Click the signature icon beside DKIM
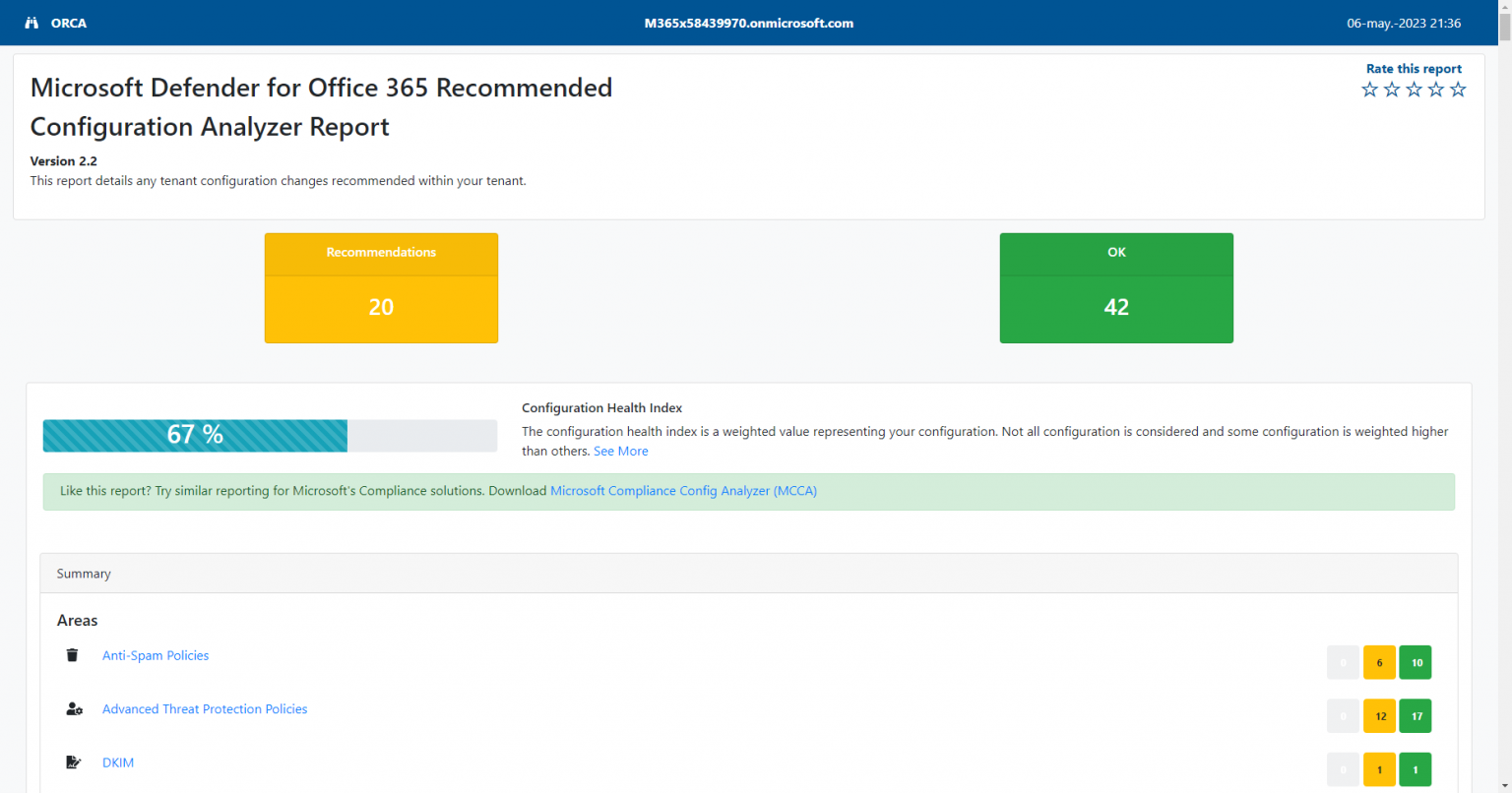The image size is (1512, 793). 73,762
